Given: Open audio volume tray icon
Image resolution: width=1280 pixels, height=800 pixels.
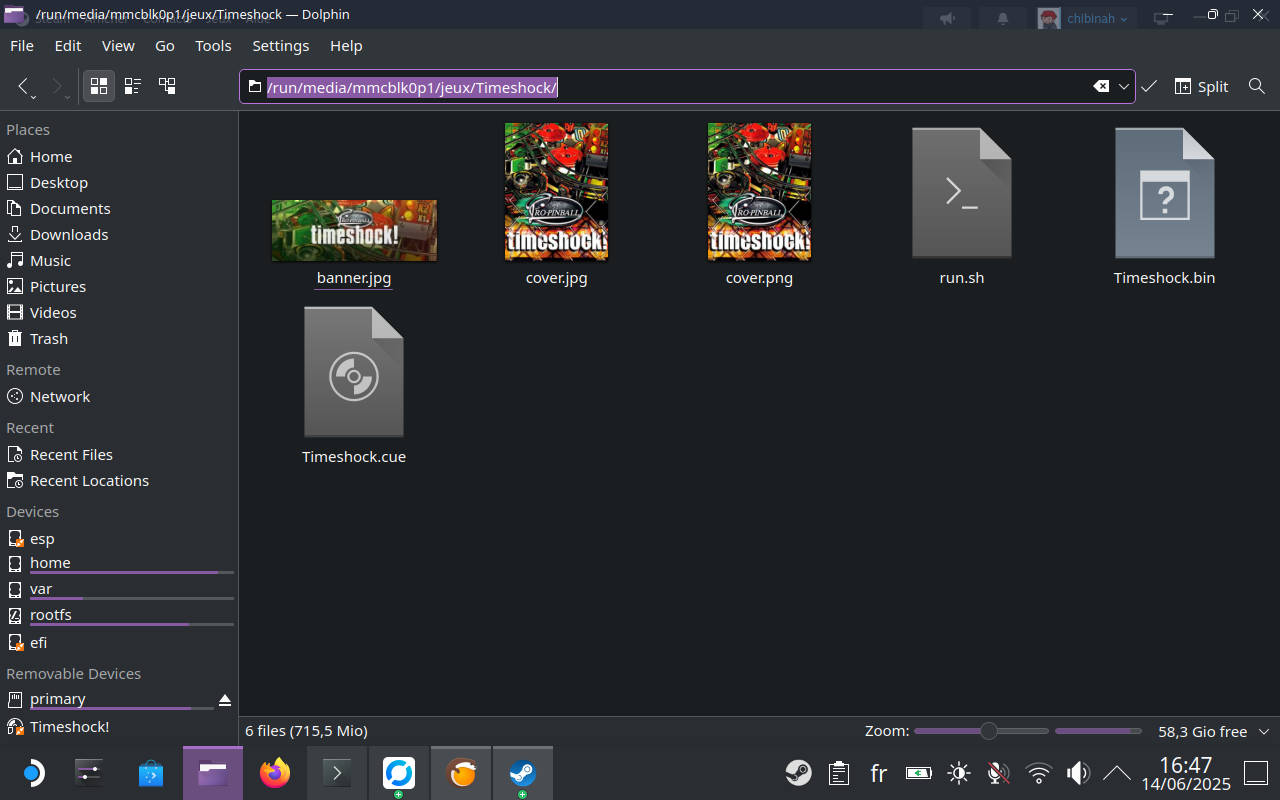Looking at the screenshot, I should pos(1078,773).
